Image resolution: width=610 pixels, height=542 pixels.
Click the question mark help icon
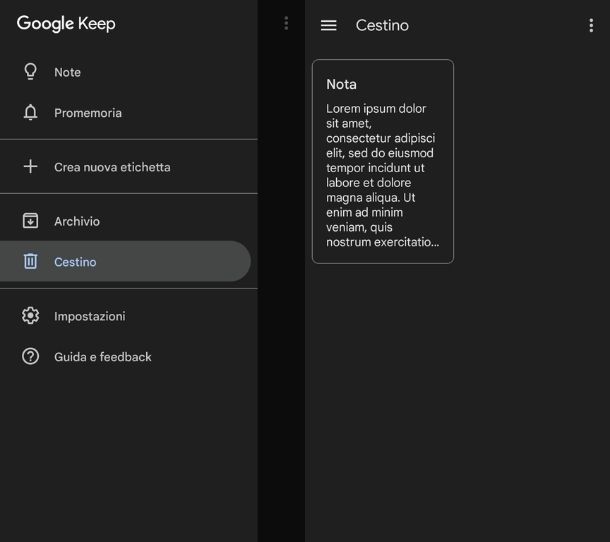(30, 356)
